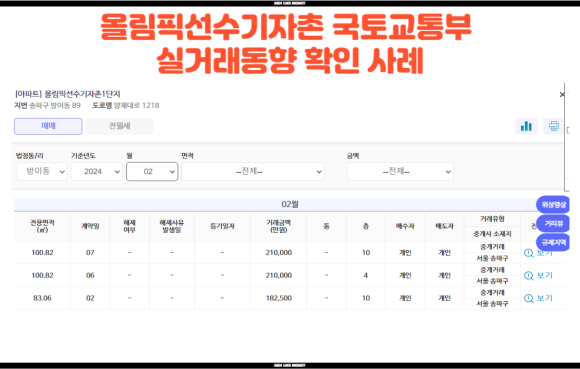This screenshot has height=369, width=580.
Task: Click magnifier icon in the 83.06 row
Action: (x=529, y=298)
